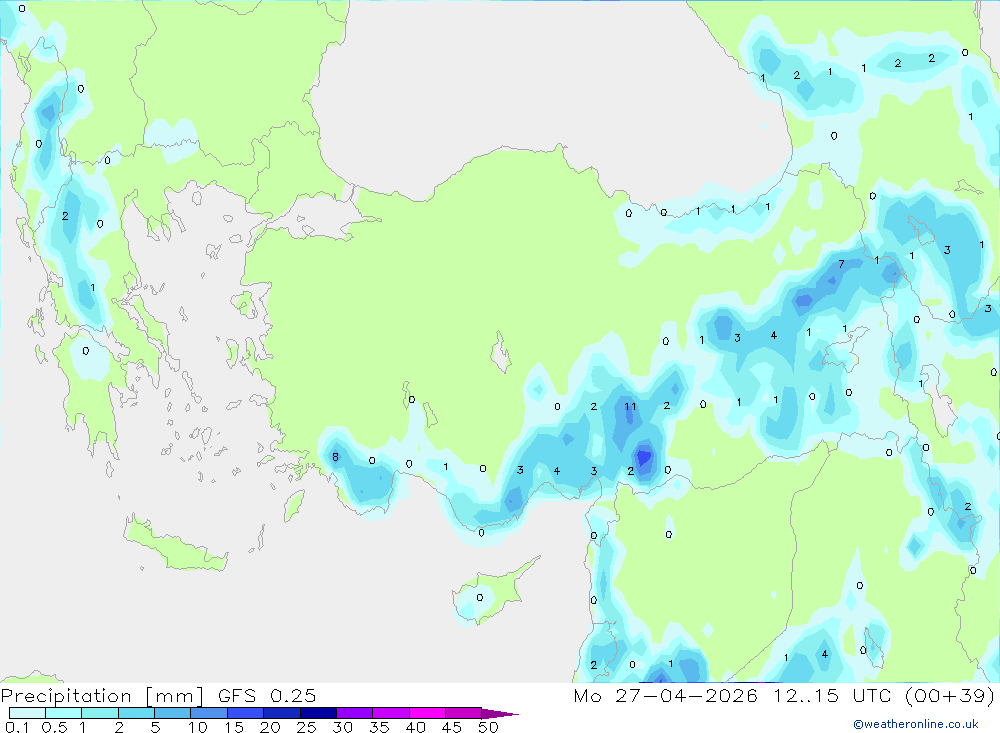This screenshot has height=733, width=1000.
Task: Click the 10 to 15 mm legend swatch
Action: pos(209,713)
